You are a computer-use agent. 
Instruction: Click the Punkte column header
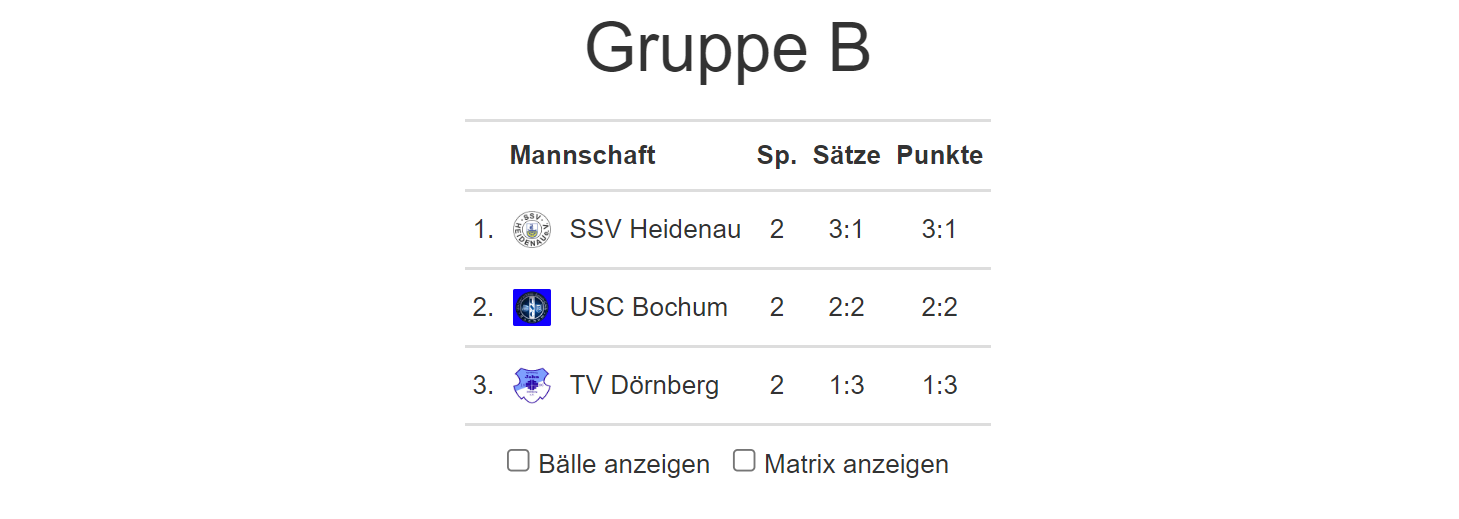click(939, 155)
